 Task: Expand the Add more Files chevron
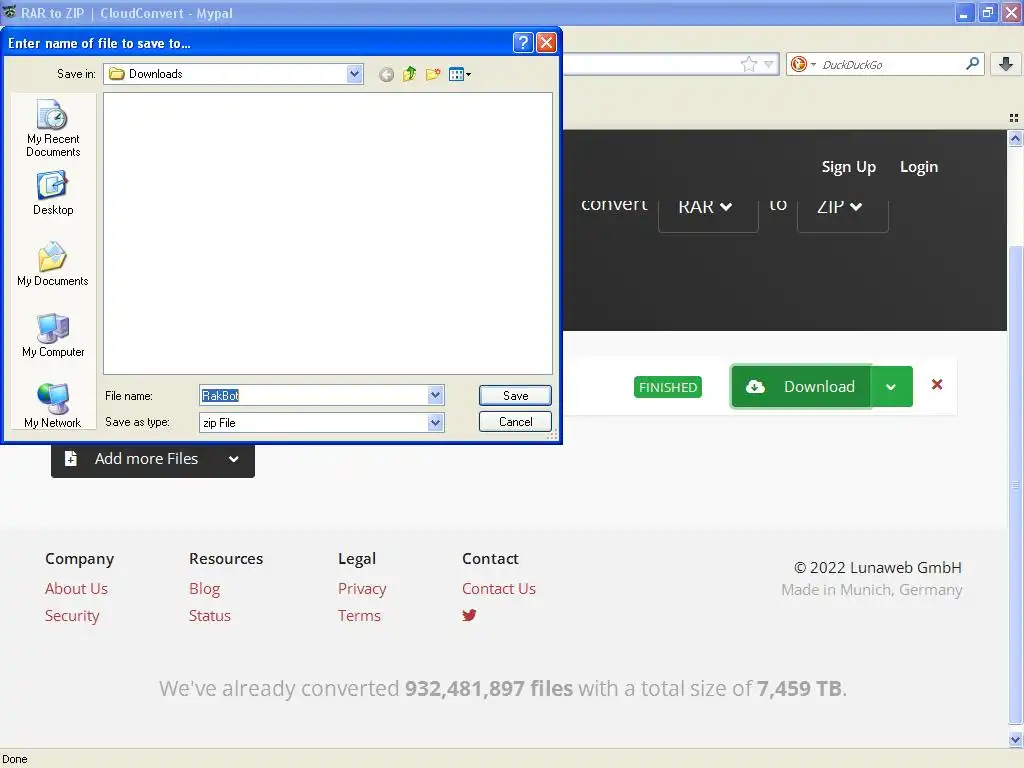234,459
